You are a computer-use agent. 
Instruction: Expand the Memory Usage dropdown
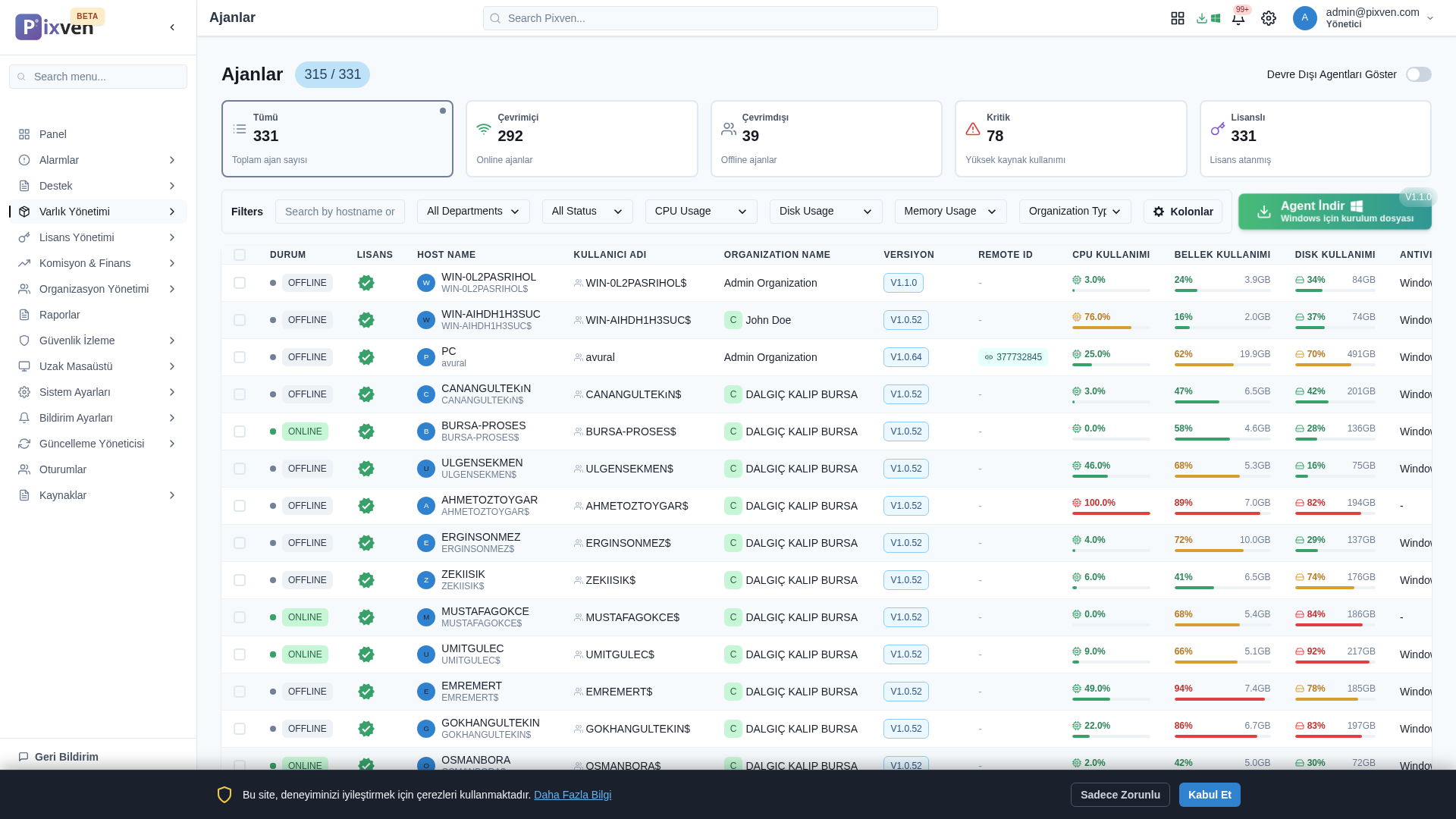[950, 212]
